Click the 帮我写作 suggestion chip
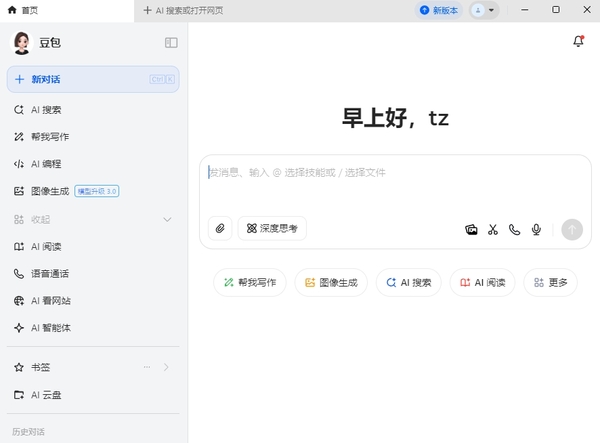600x443 pixels. coord(250,282)
